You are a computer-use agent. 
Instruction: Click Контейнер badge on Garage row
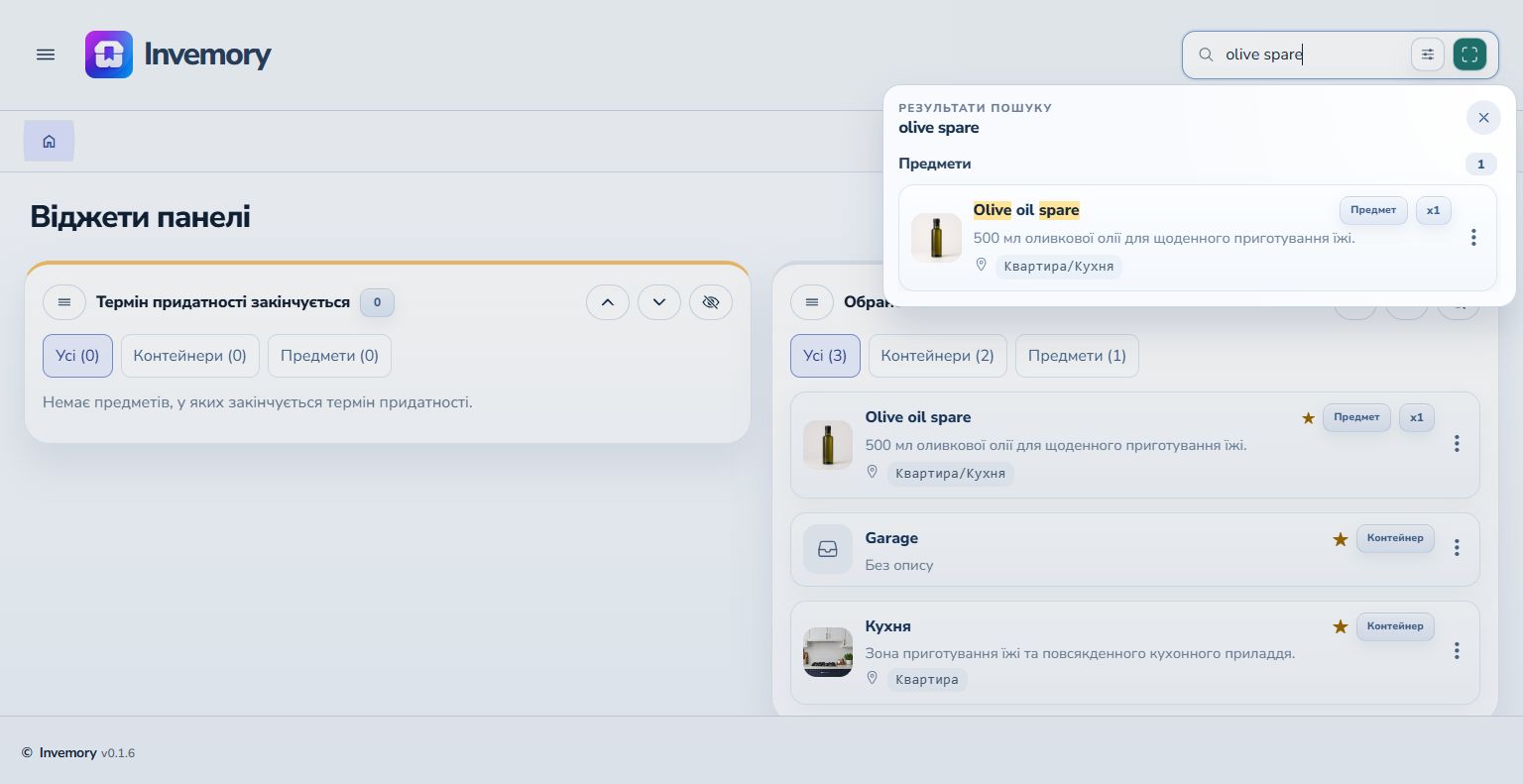(1395, 538)
